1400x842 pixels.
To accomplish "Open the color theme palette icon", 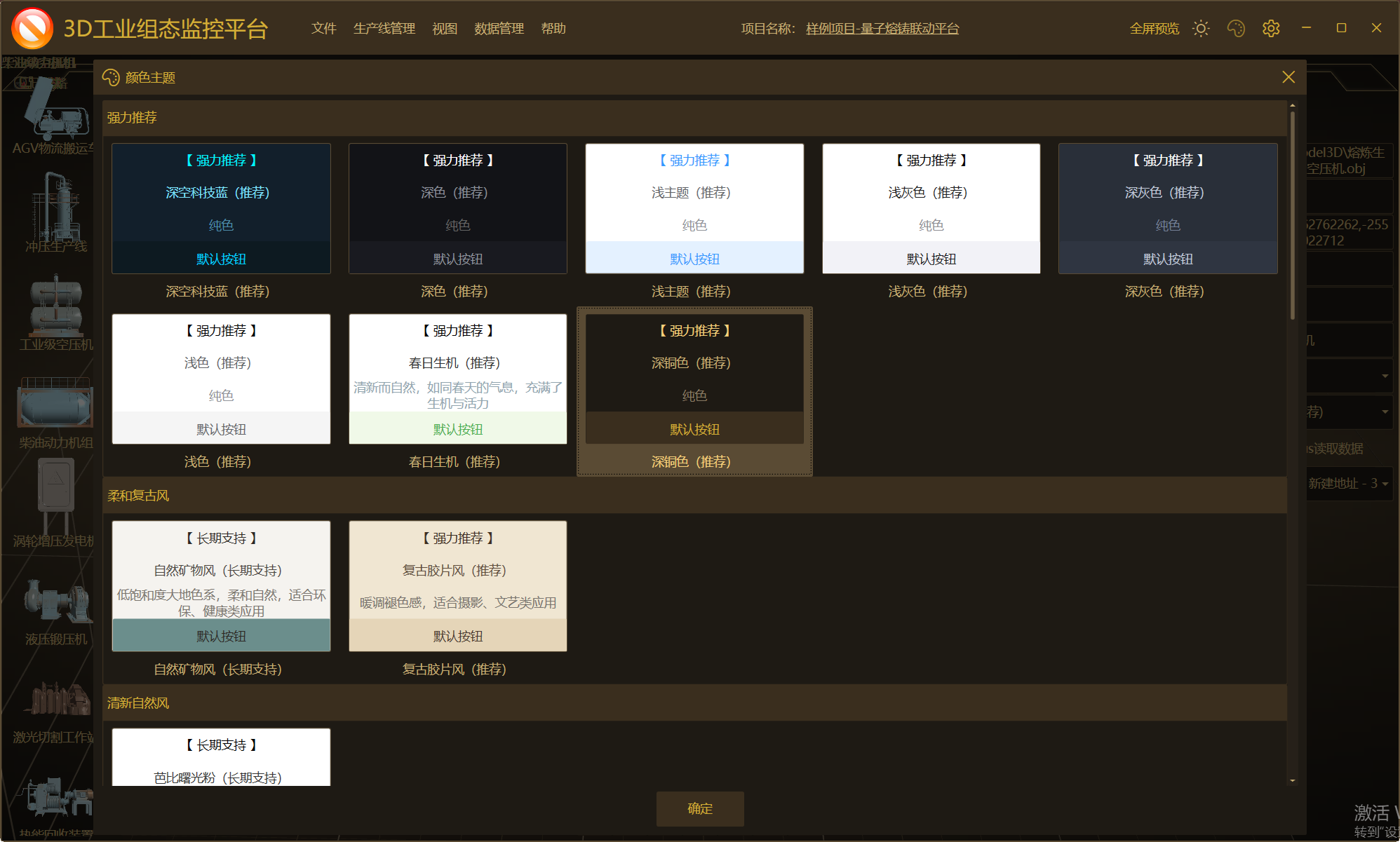I will tap(1236, 29).
